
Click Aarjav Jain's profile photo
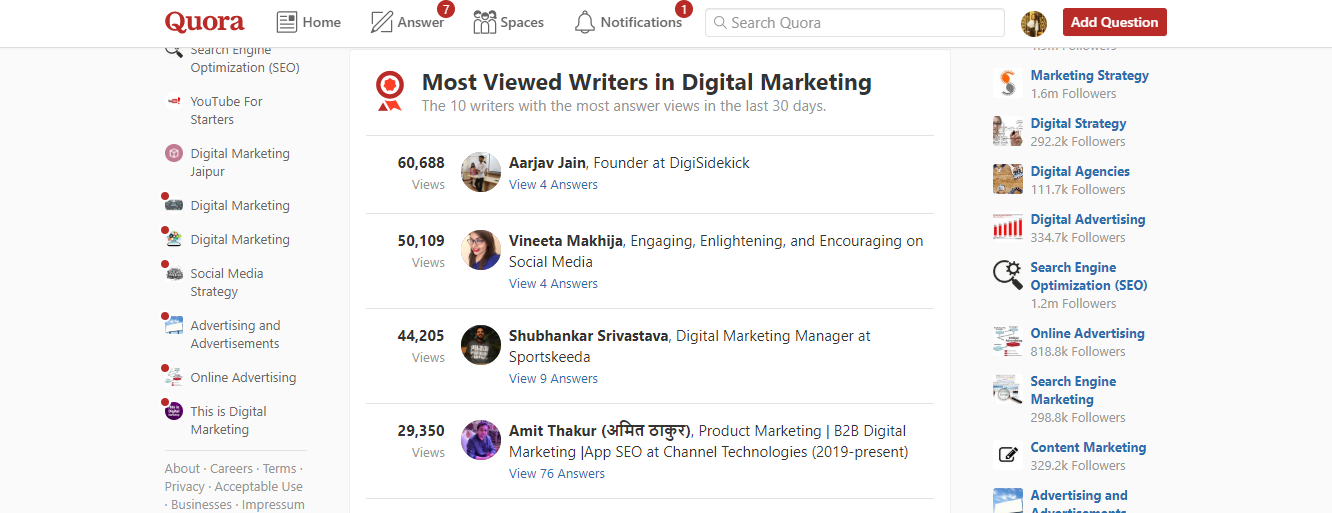point(481,172)
